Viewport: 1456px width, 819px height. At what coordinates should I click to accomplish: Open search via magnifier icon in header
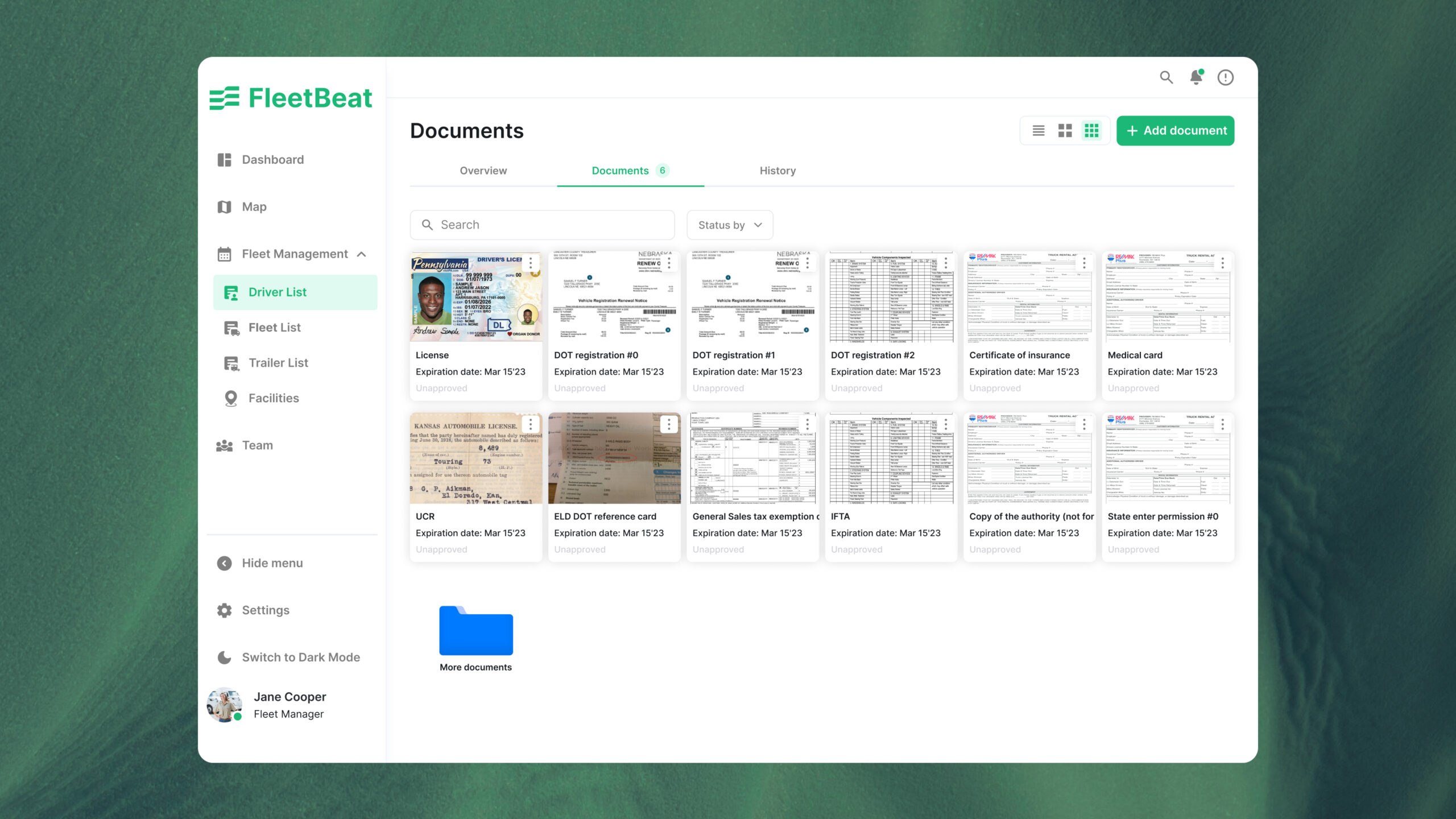coord(1167,77)
